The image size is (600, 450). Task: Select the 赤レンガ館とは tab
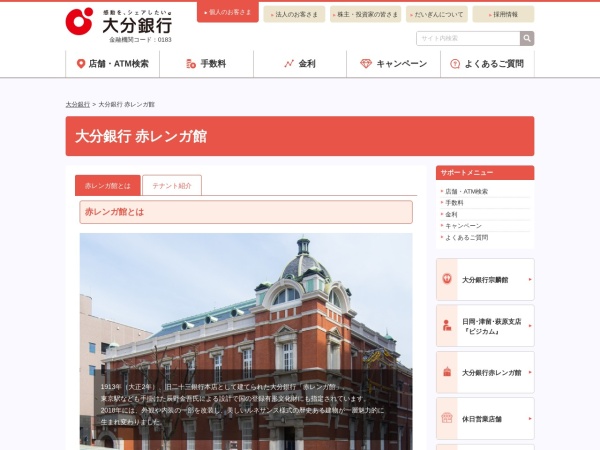coord(108,186)
